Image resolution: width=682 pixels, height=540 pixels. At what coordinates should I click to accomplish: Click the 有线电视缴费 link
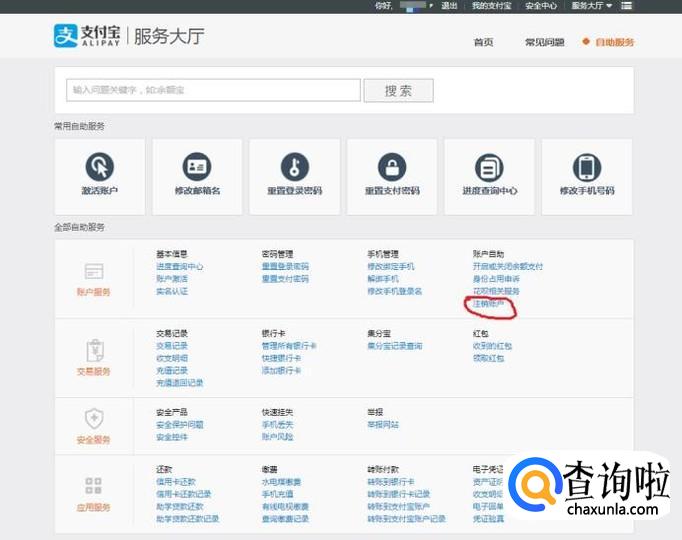pyautogui.click(x=285, y=507)
